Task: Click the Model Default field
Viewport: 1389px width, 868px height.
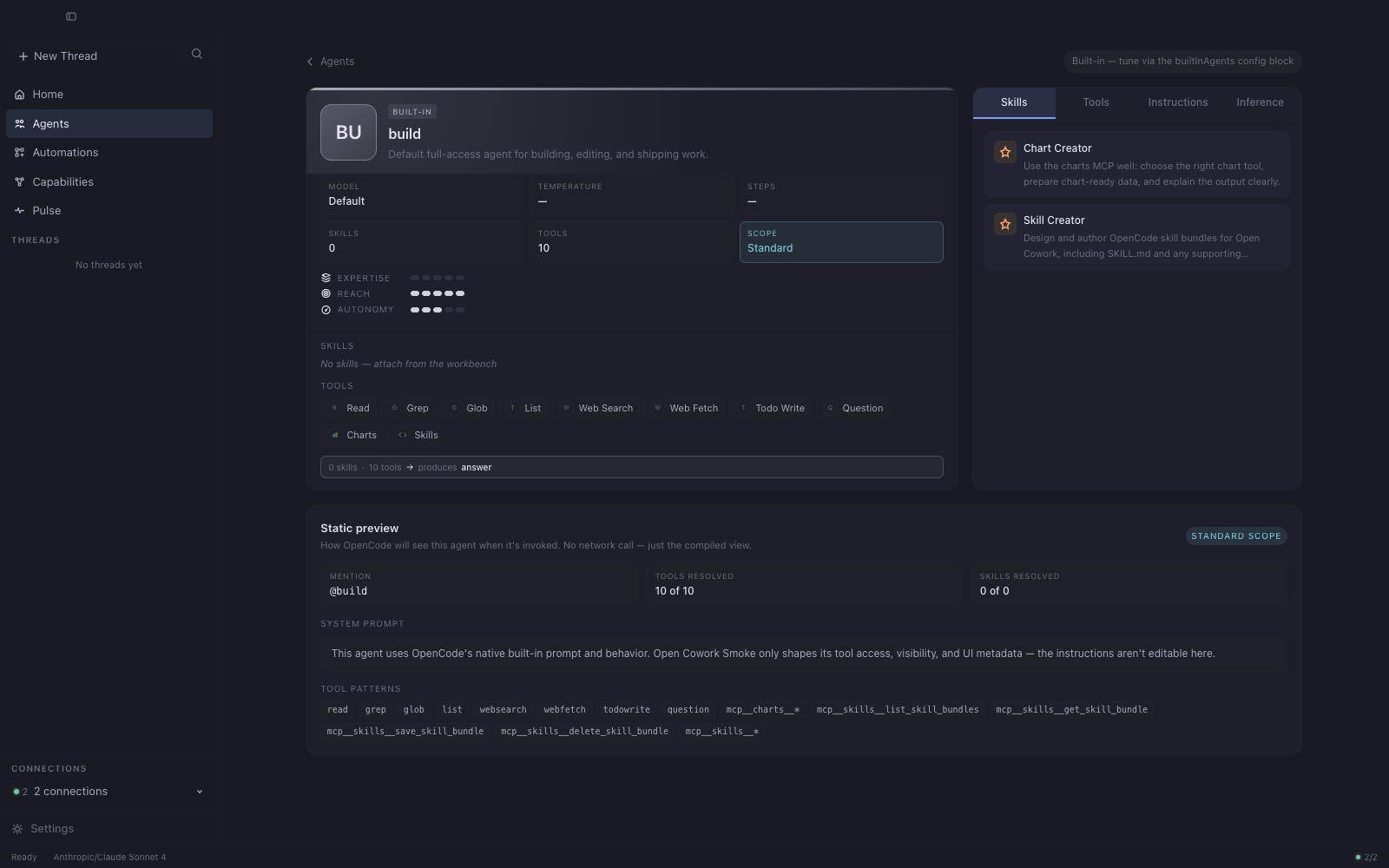Action: click(x=422, y=194)
